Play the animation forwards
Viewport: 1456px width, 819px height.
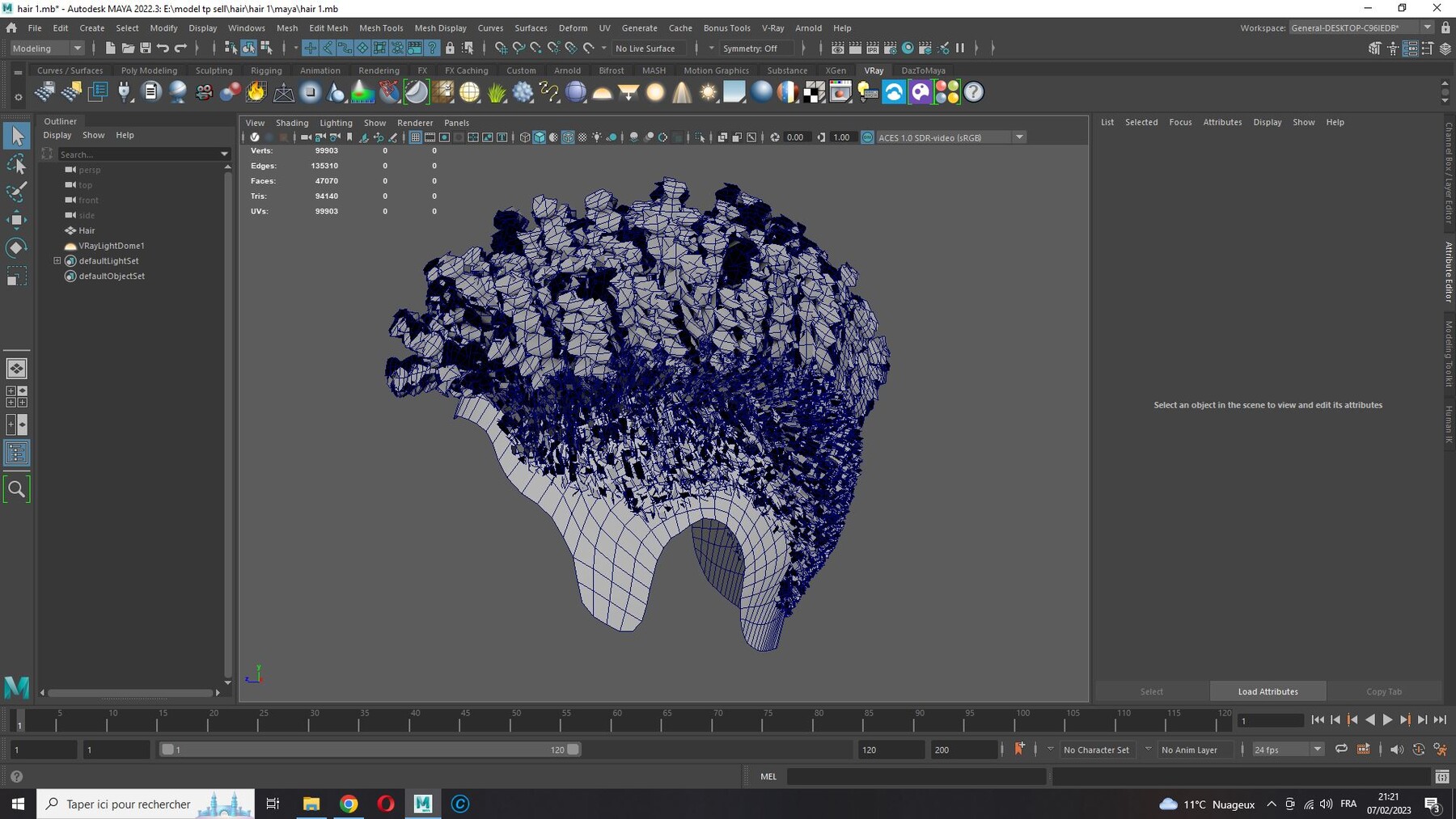[x=1387, y=720]
